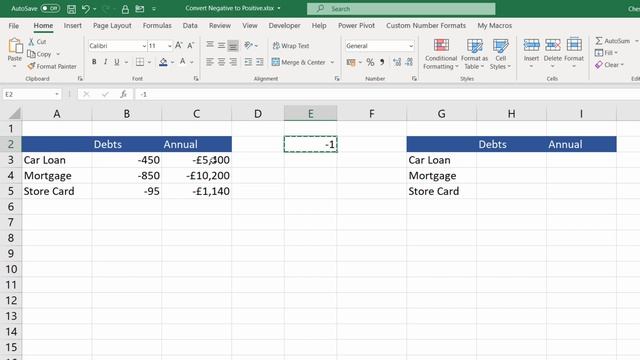Open the File tab
Screen dimensions: 640x360
pyautogui.click(x=13, y=25)
